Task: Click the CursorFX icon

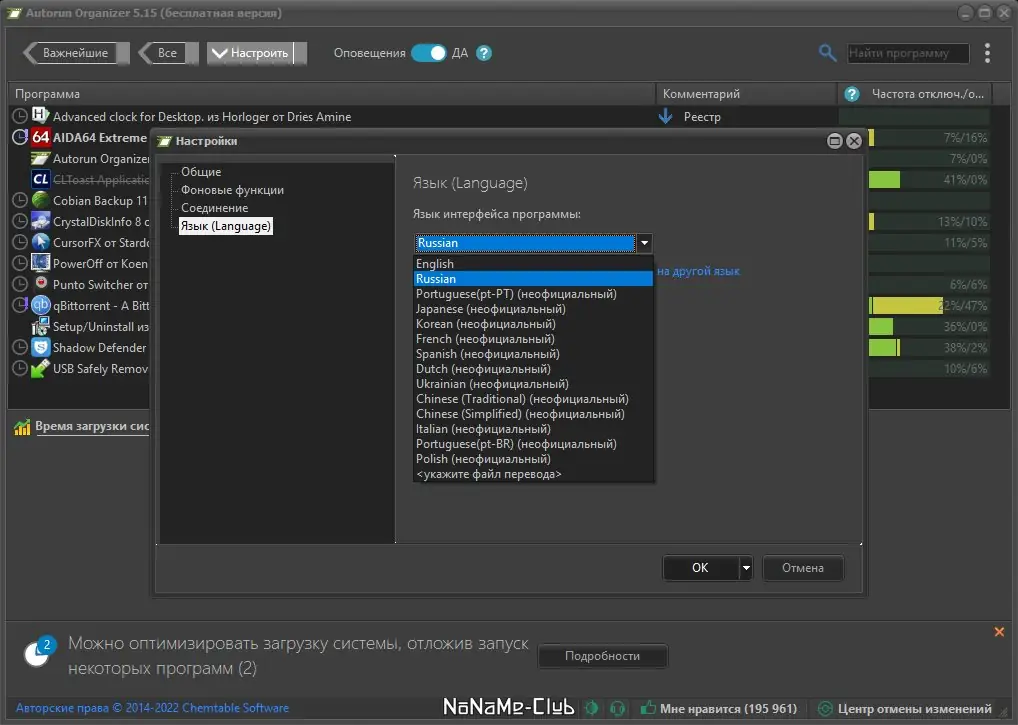Action: click(x=40, y=242)
